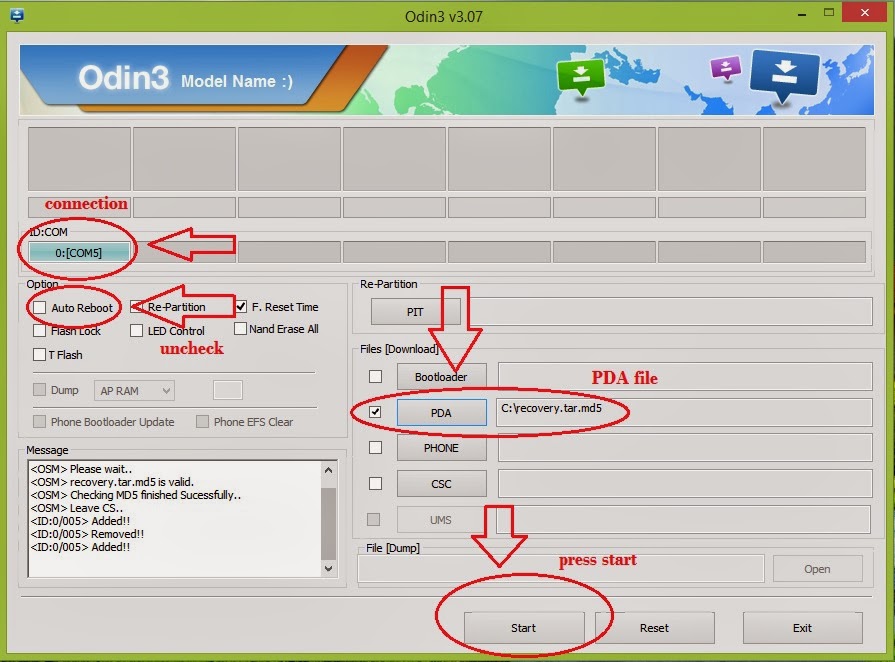
Task: Click the PDA file button
Action: 441,413
